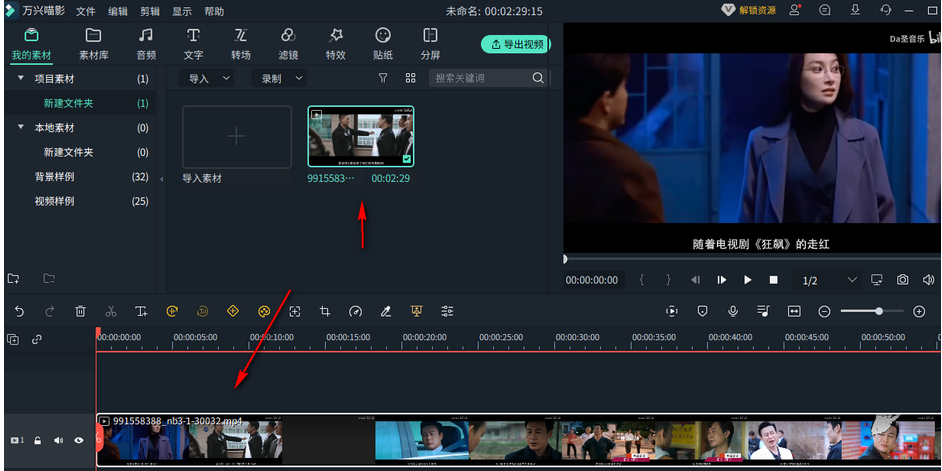Image resolution: width=942 pixels, height=471 pixels.
Task: Open the 录制 dropdown
Action: 279,78
